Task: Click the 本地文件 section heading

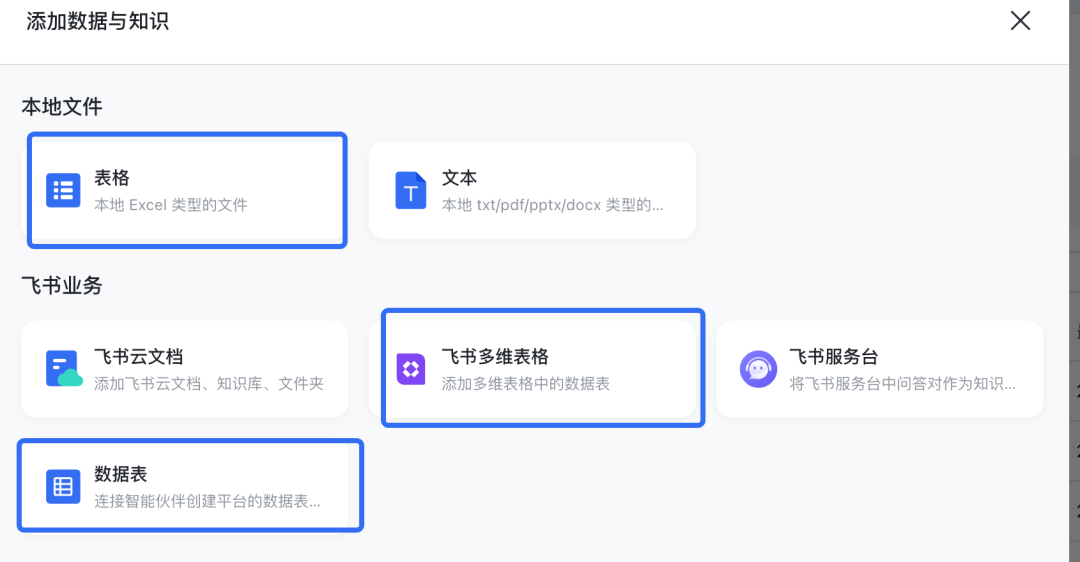Action: coord(62,107)
